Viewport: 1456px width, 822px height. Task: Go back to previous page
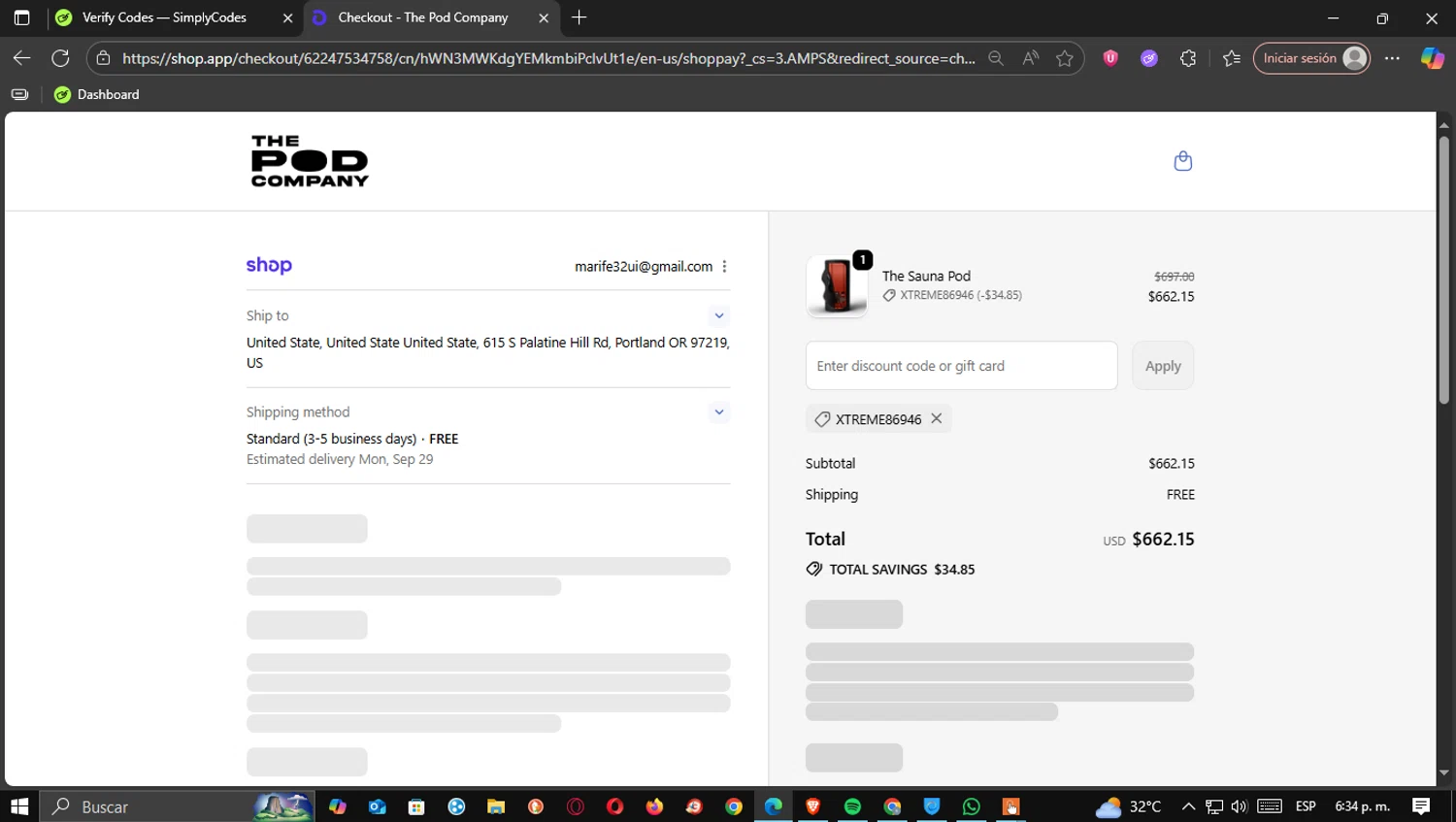tap(21, 58)
